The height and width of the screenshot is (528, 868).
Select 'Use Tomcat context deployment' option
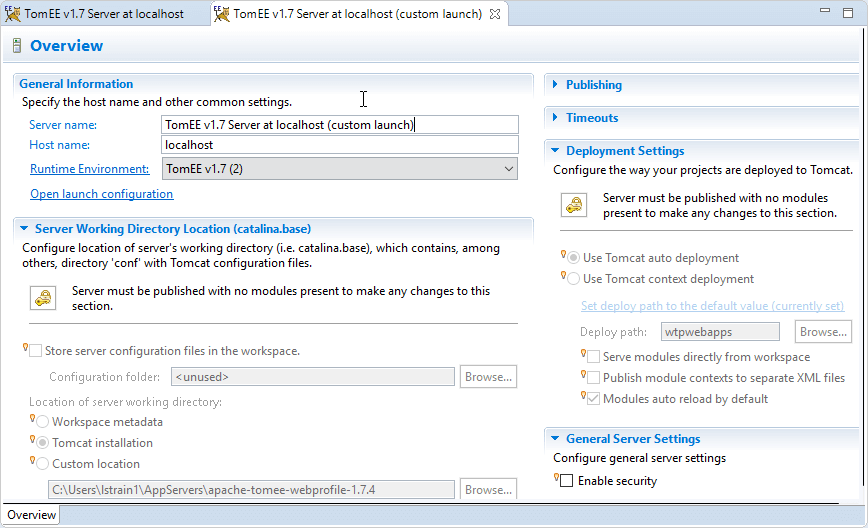coord(574,279)
